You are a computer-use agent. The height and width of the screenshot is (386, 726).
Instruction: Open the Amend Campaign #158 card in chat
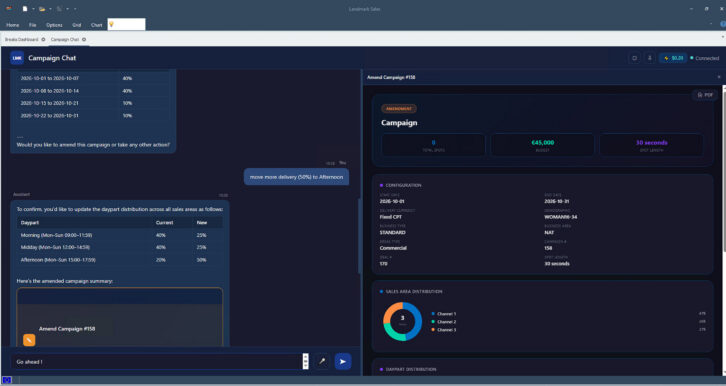pos(119,318)
